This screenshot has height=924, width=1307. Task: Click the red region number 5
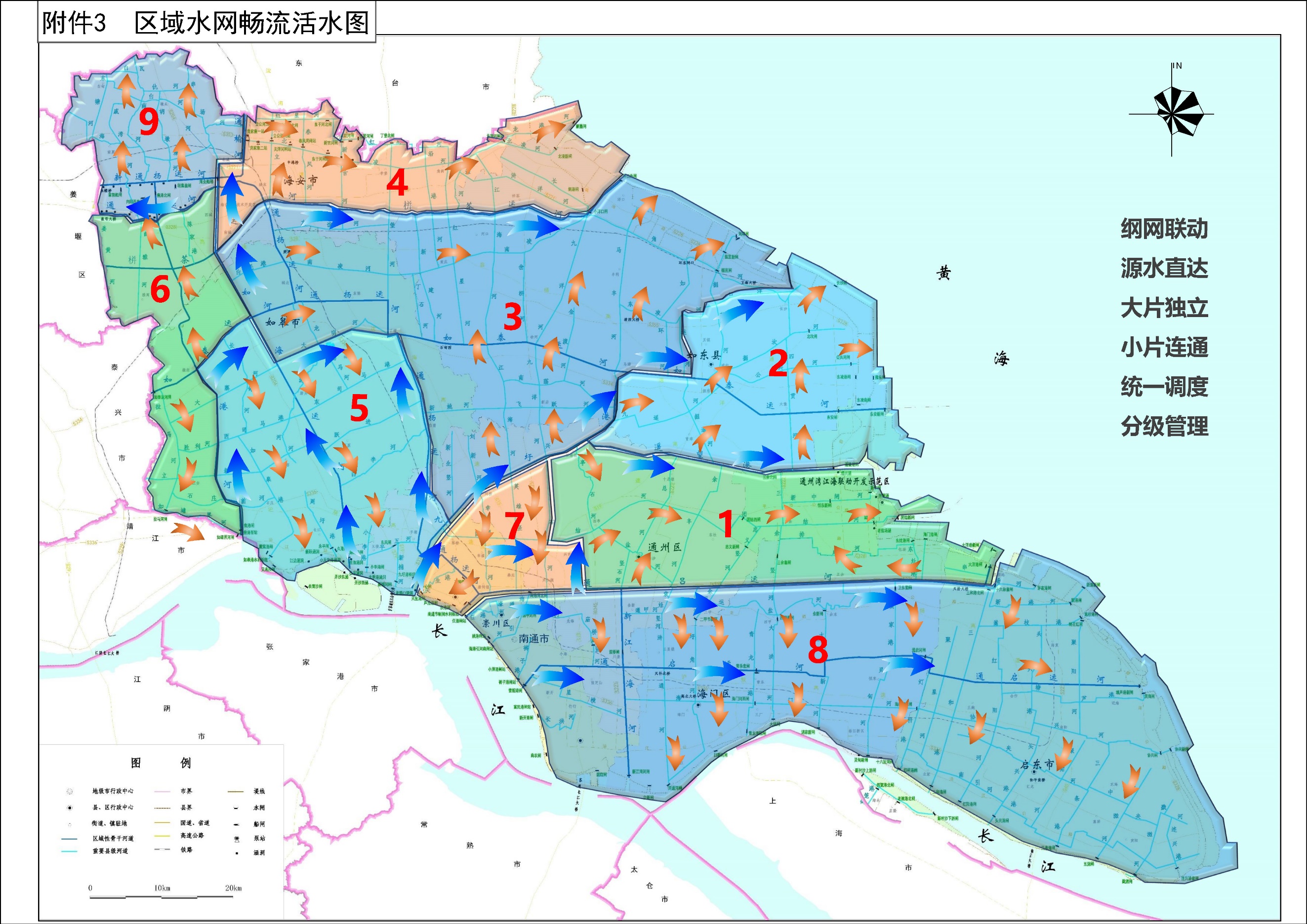point(359,407)
